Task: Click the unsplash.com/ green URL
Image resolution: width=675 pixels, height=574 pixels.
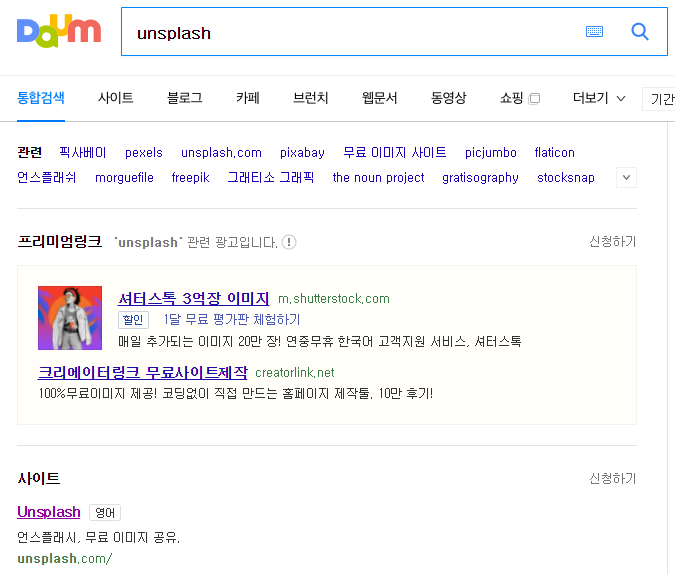Action: [65, 558]
